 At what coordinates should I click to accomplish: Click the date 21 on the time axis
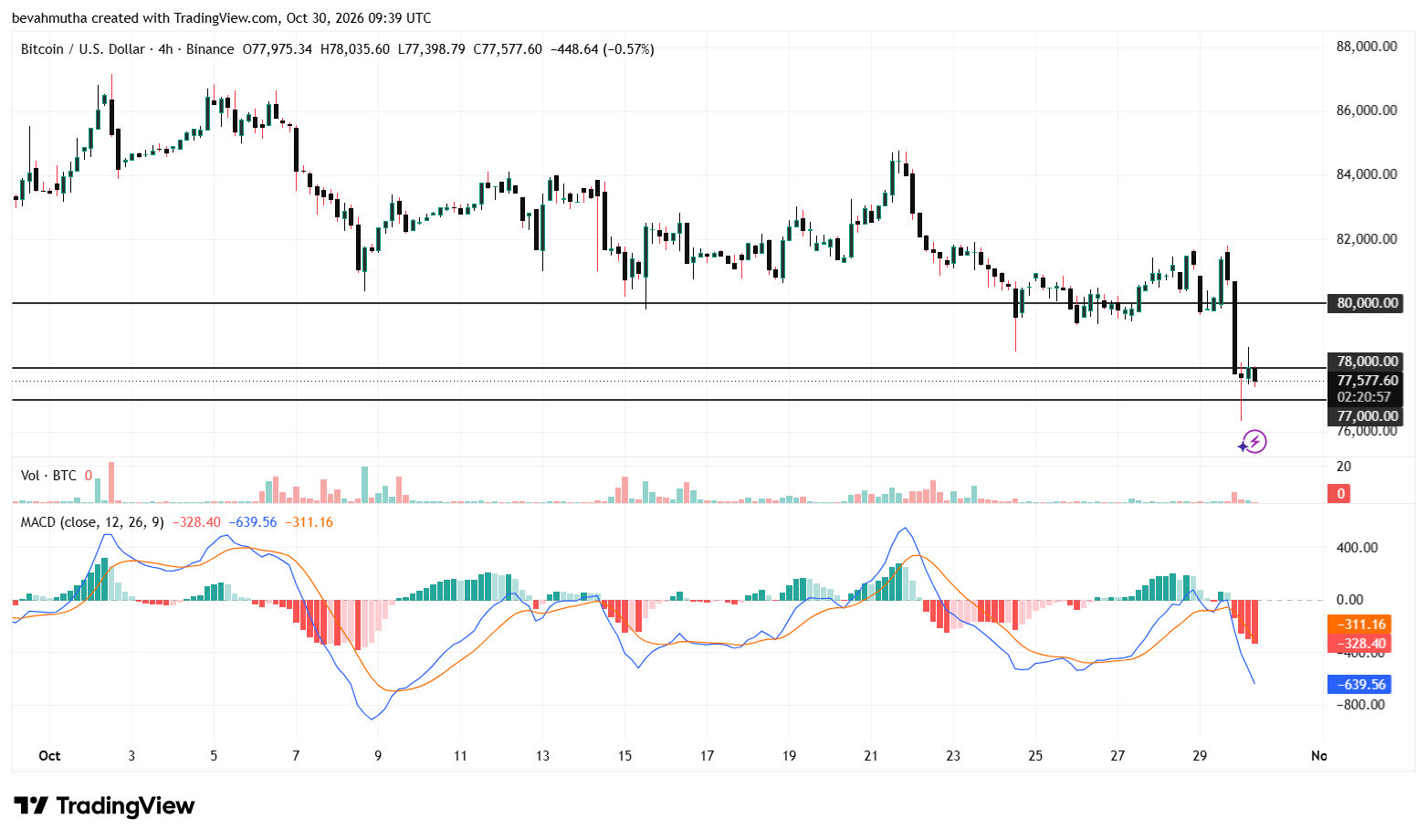tap(871, 756)
